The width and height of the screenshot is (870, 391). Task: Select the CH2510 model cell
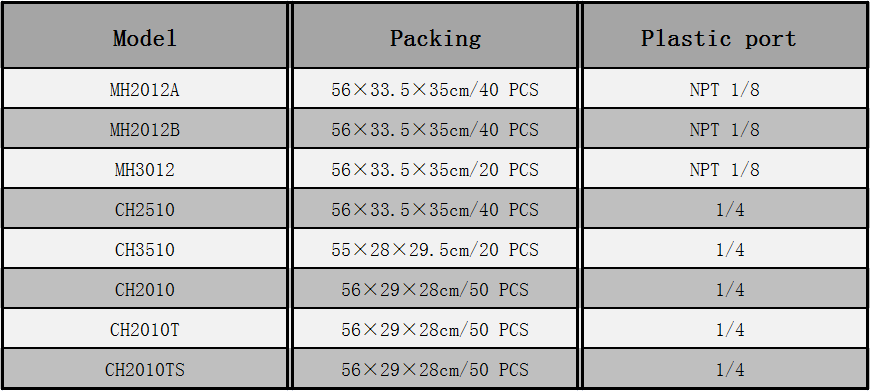145,209
